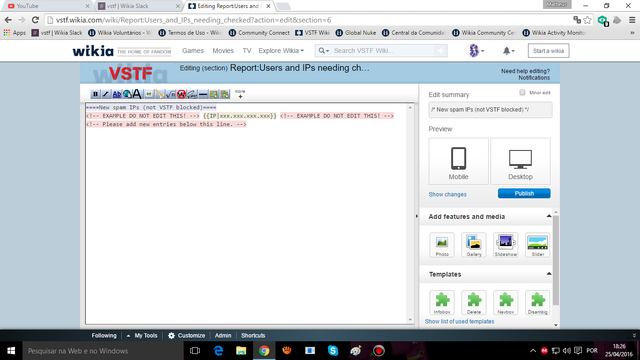640x360 pixels.
Task: Click Show changes link
Action: click(447, 194)
